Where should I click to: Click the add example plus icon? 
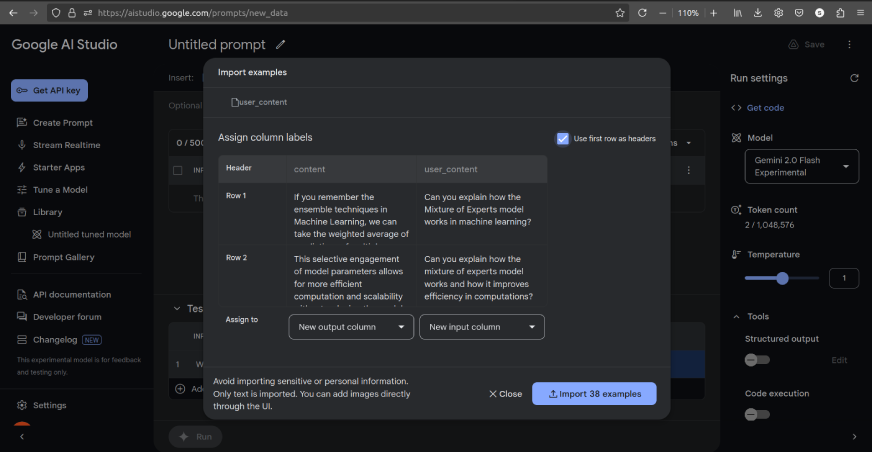(180, 389)
